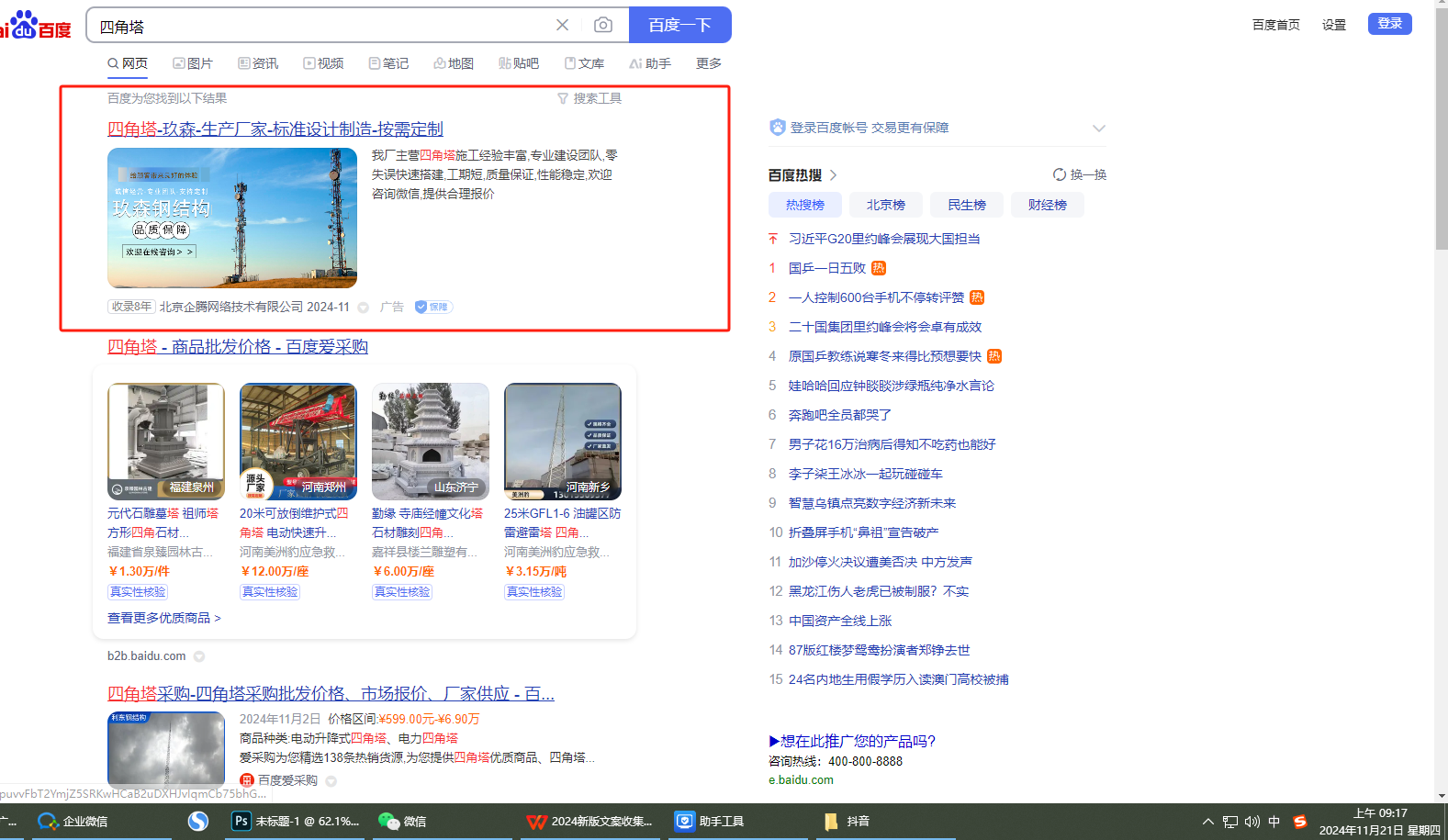Open 搜索工具 filter

[589, 98]
